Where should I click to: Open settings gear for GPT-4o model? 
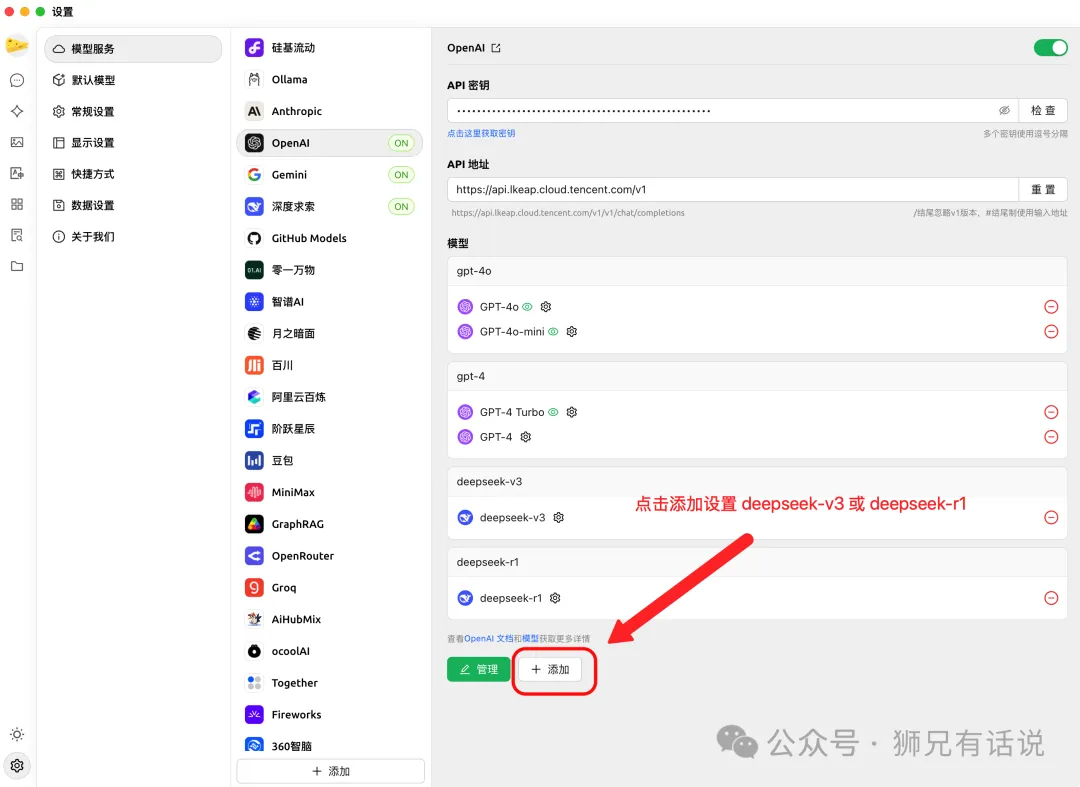tap(546, 307)
